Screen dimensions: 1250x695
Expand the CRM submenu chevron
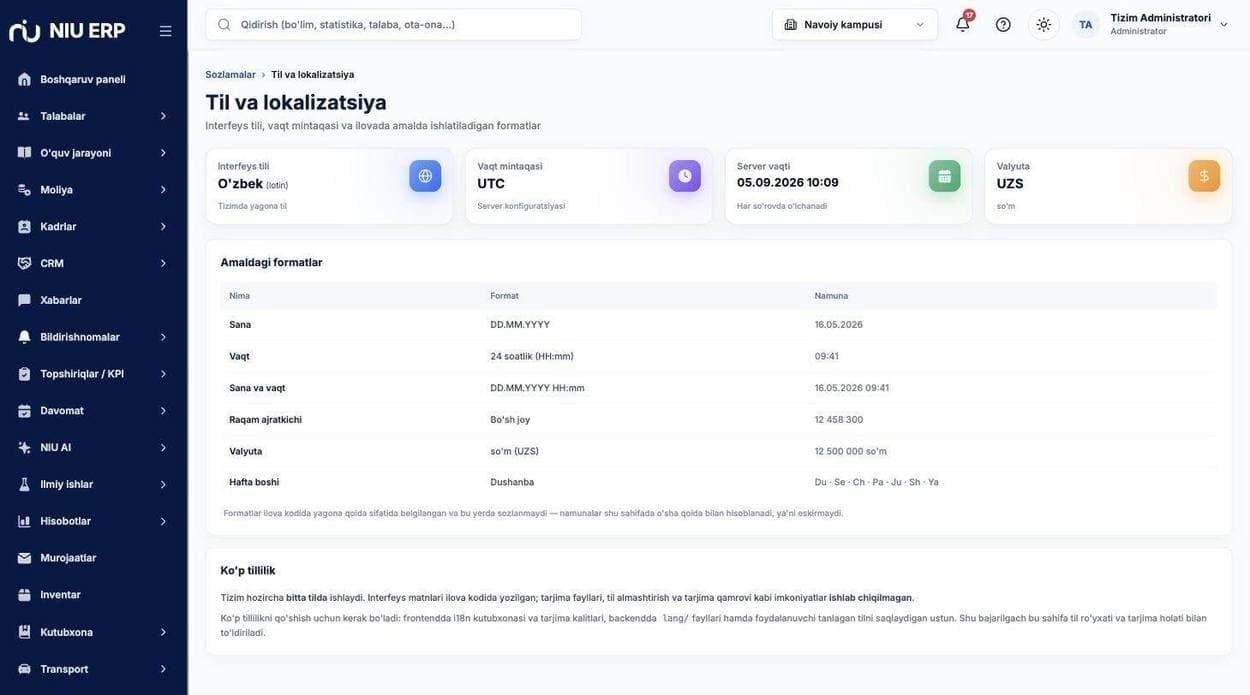(x=163, y=263)
